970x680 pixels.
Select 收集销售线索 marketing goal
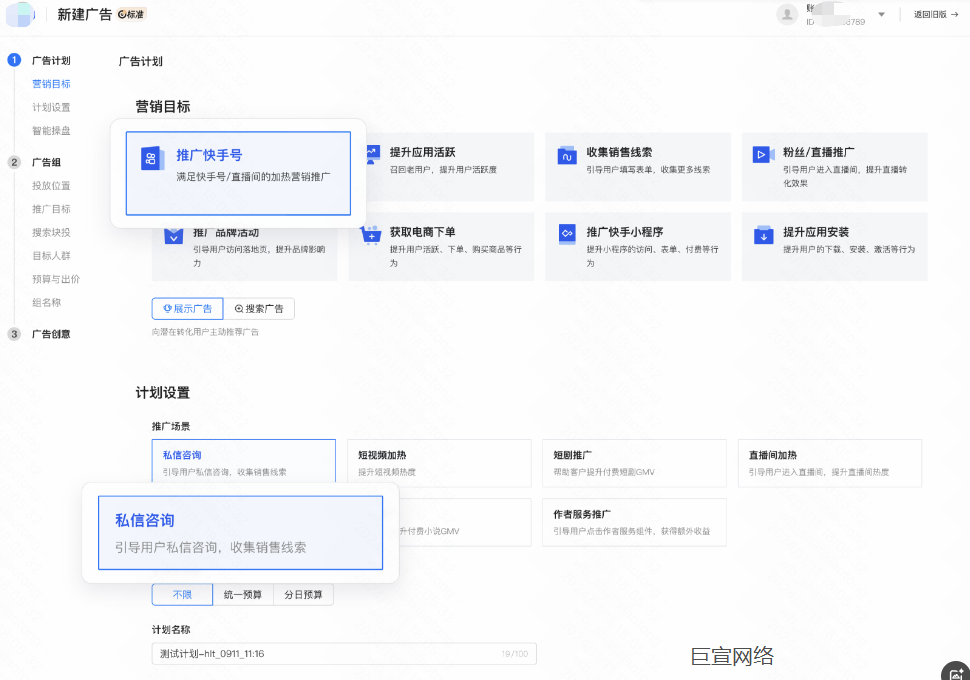coord(638,166)
